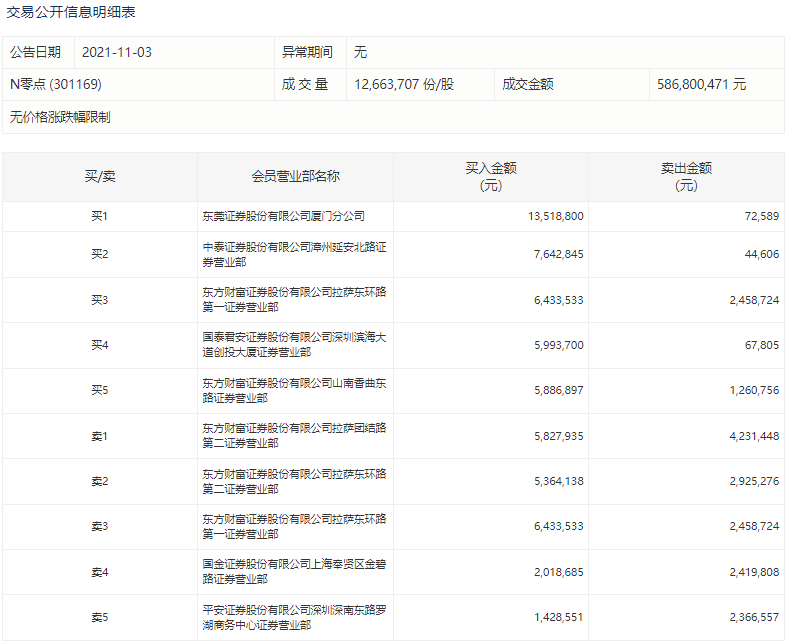
Task: Sort by the 卖出金额 (元) column header
Action: coord(686,176)
